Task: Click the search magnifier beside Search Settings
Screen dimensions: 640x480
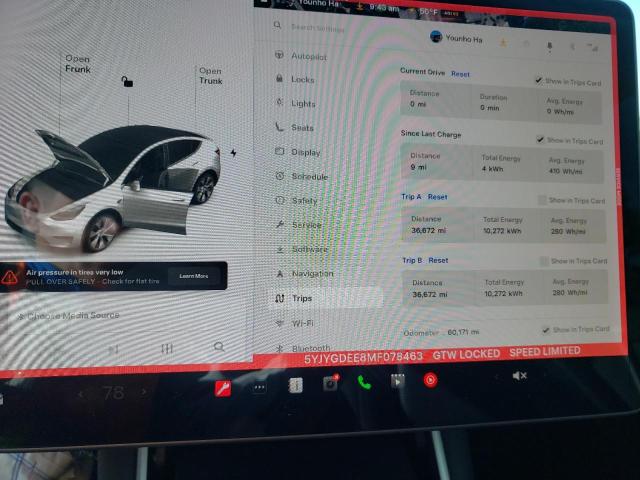Action: (x=278, y=25)
